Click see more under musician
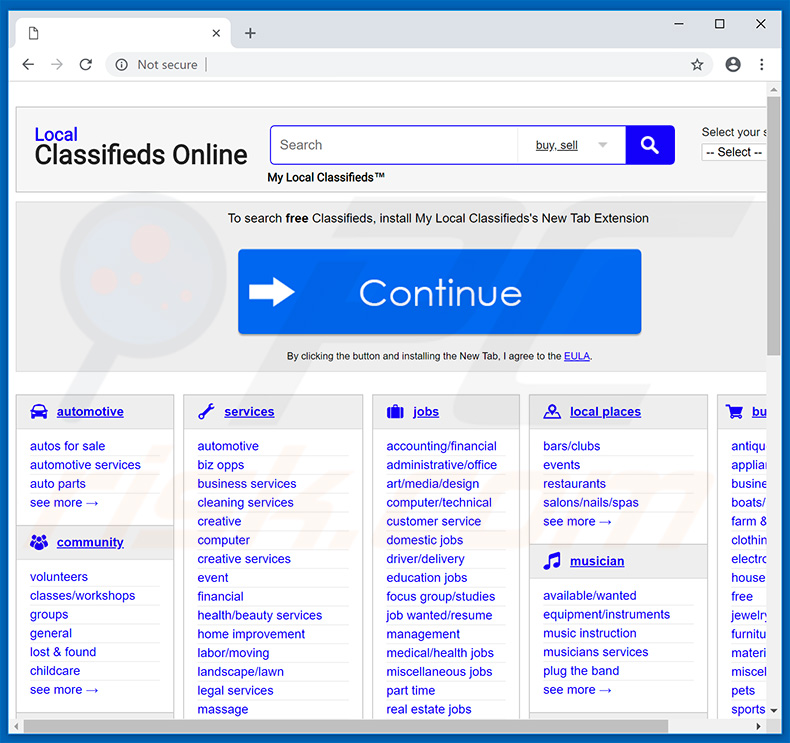 click(x=577, y=690)
